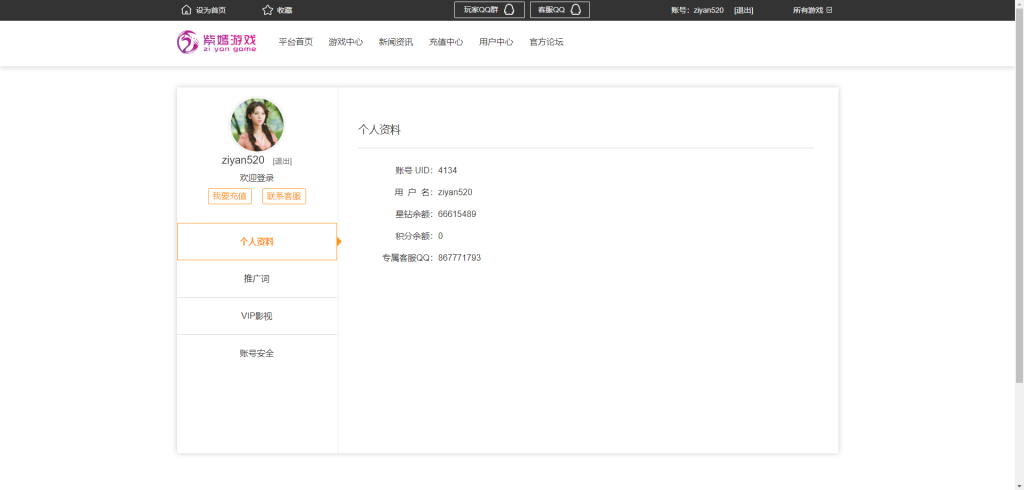The image size is (1024, 490).
Task: Go to 游戏中心 in navigation
Action: [x=345, y=42]
